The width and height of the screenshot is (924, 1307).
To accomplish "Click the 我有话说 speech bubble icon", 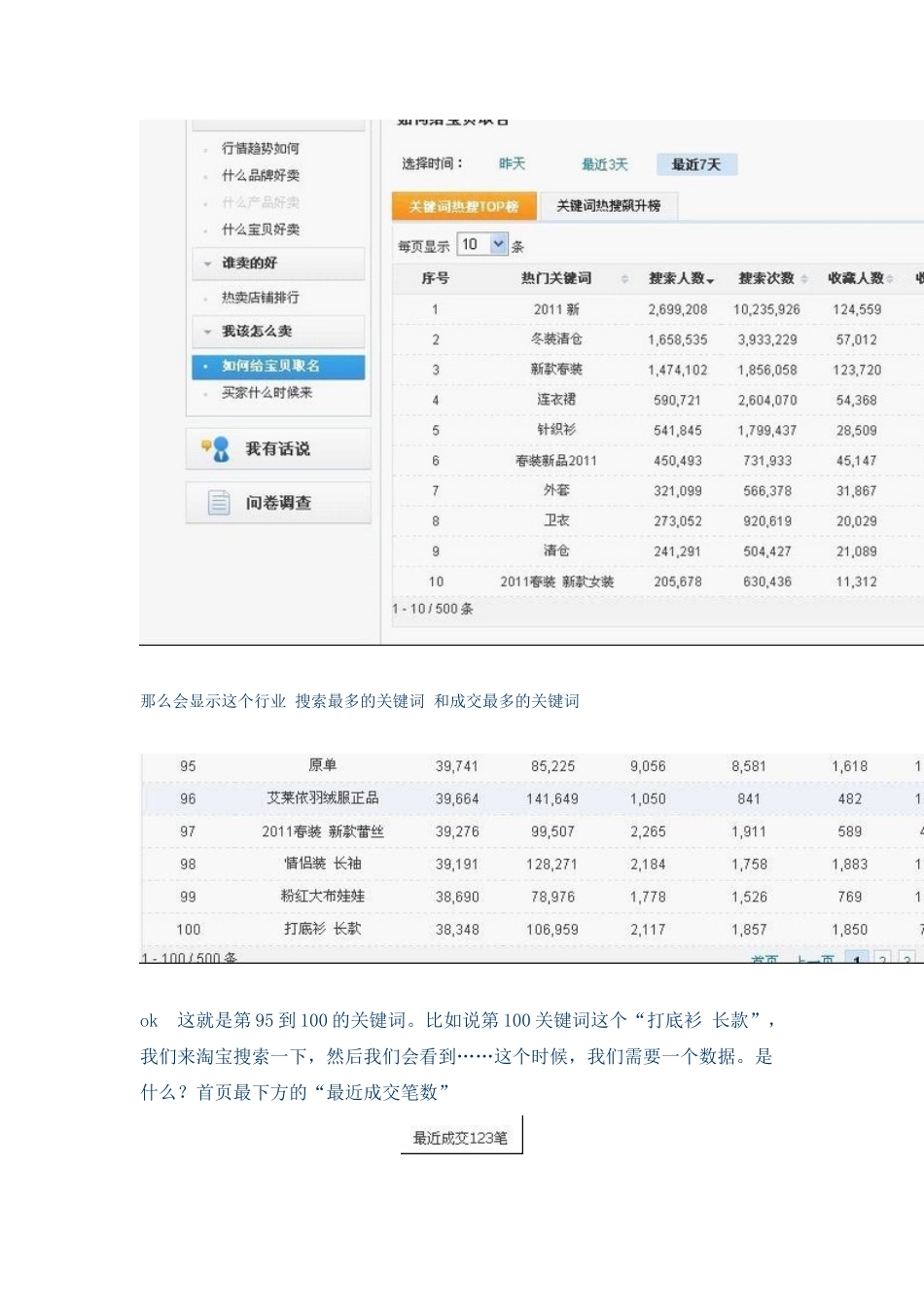I will pyautogui.click(x=216, y=448).
